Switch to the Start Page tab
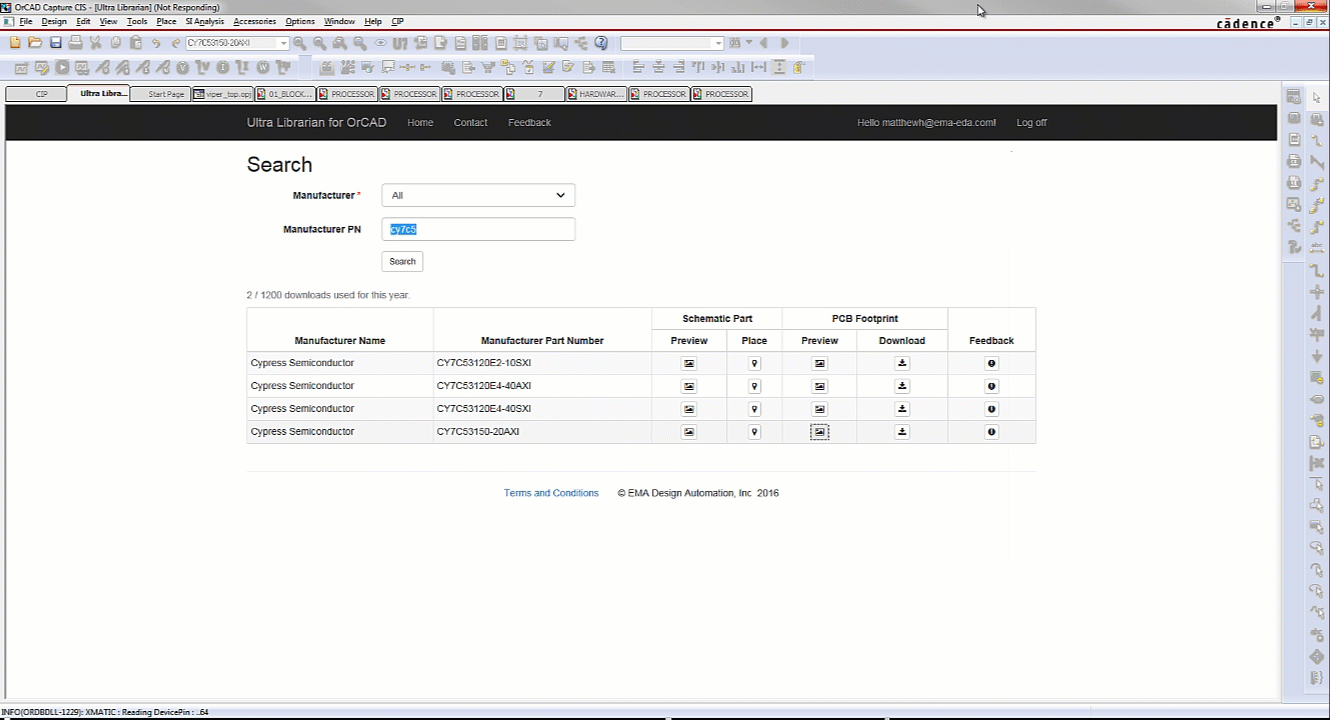The height and width of the screenshot is (720, 1330). (161, 94)
